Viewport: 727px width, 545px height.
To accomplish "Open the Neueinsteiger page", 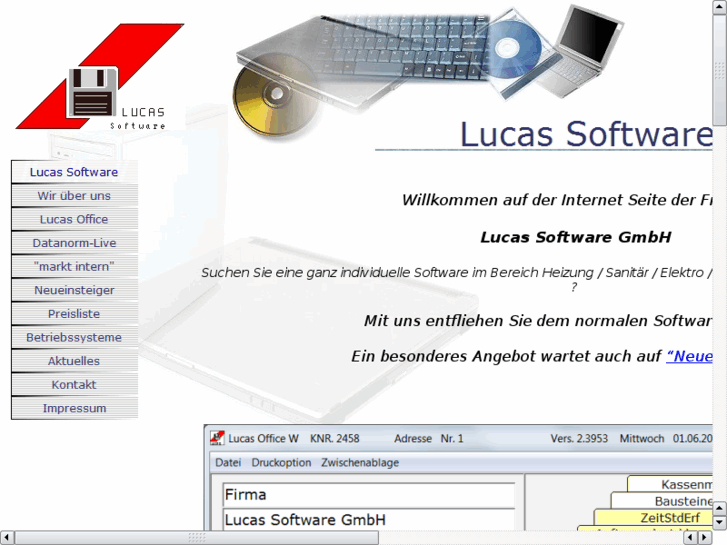I will pyautogui.click(x=74, y=290).
